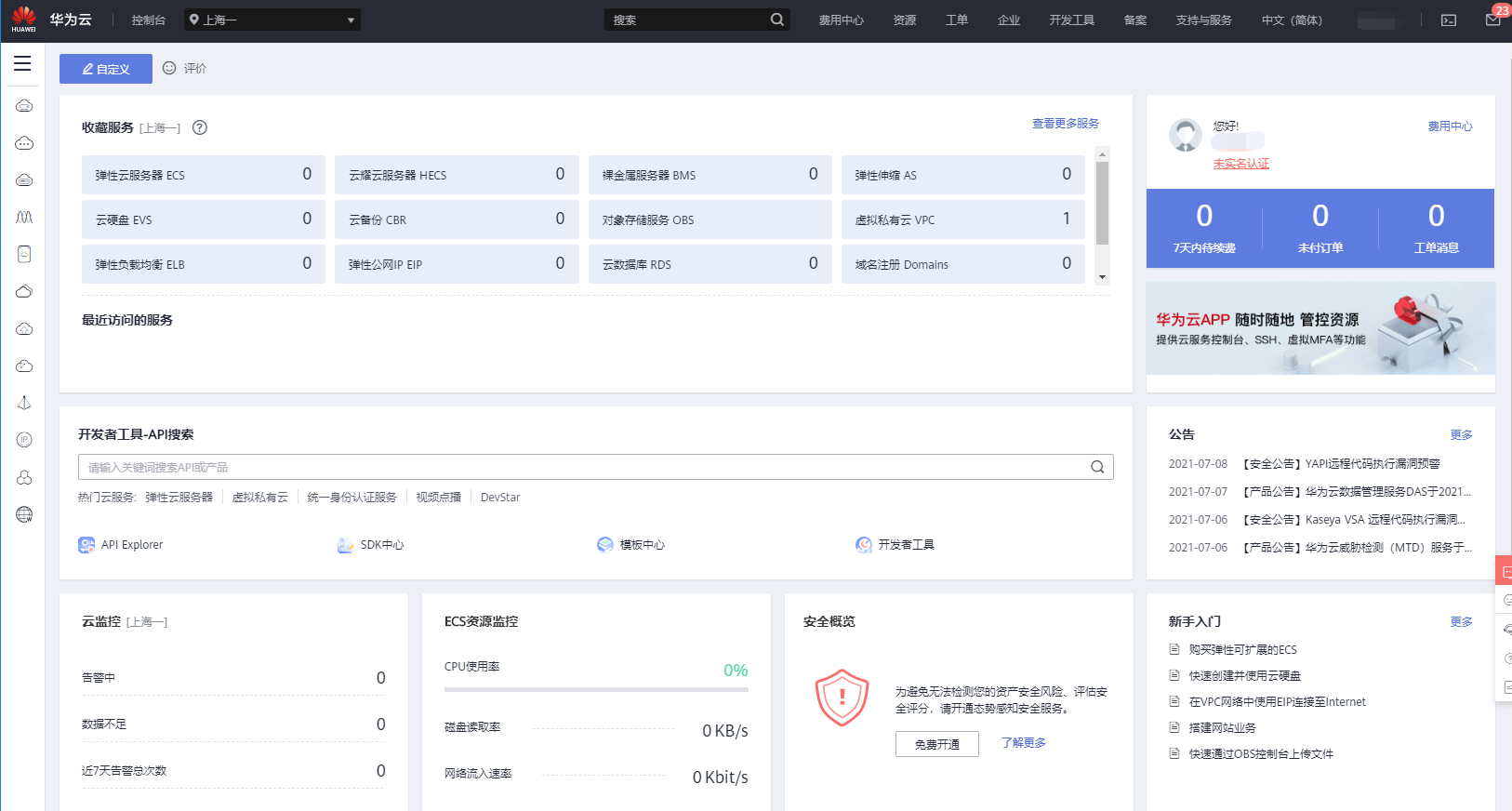Open the mail inbox with 23 badge
The height and width of the screenshot is (811, 1512).
point(1492,20)
